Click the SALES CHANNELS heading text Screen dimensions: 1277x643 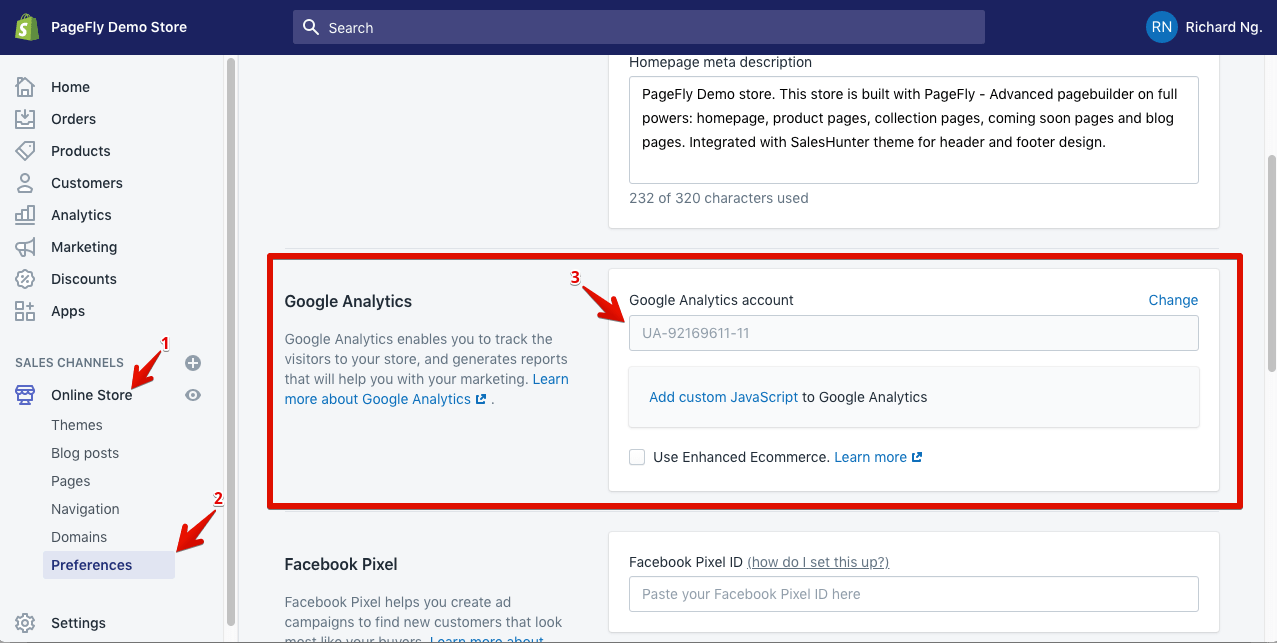(x=70, y=363)
